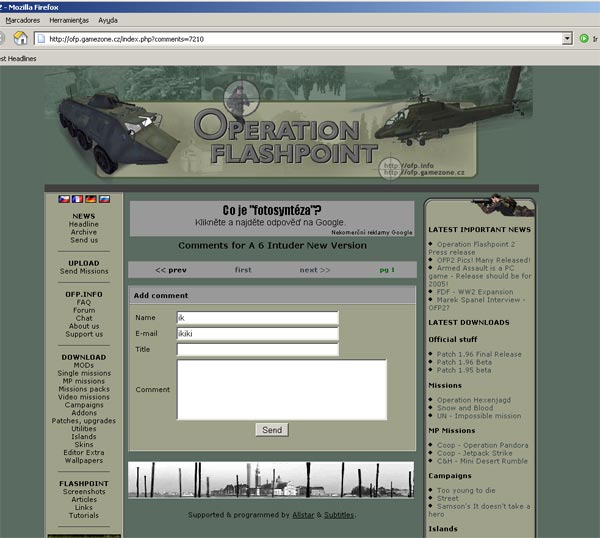Click the Comment text area
The width and height of the screenshot is (600, 538).
pyautogui.click(x=282, y=390)
